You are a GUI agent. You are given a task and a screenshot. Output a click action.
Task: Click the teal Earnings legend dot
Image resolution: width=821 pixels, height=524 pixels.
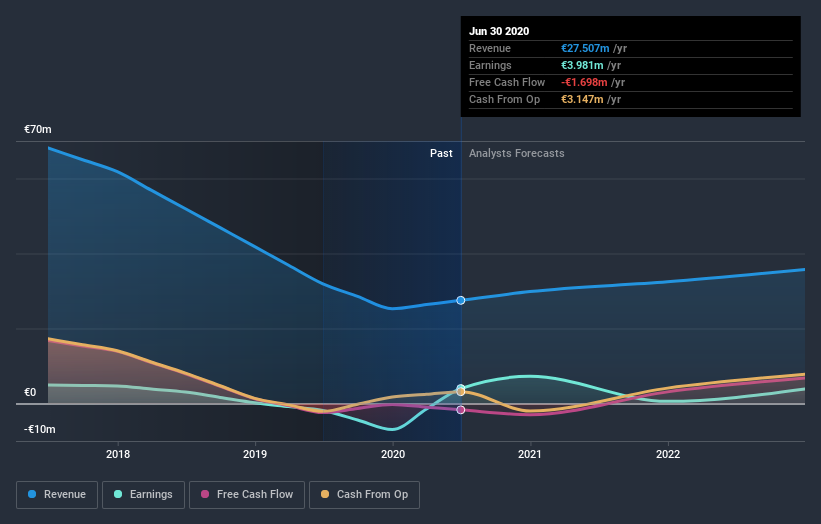click(118, 494)
